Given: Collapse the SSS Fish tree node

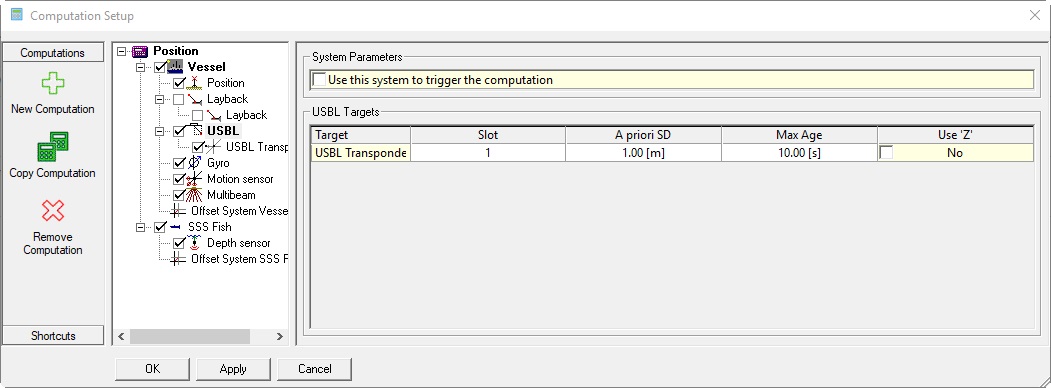Looking at the screenshot, I should coord(140,227).
